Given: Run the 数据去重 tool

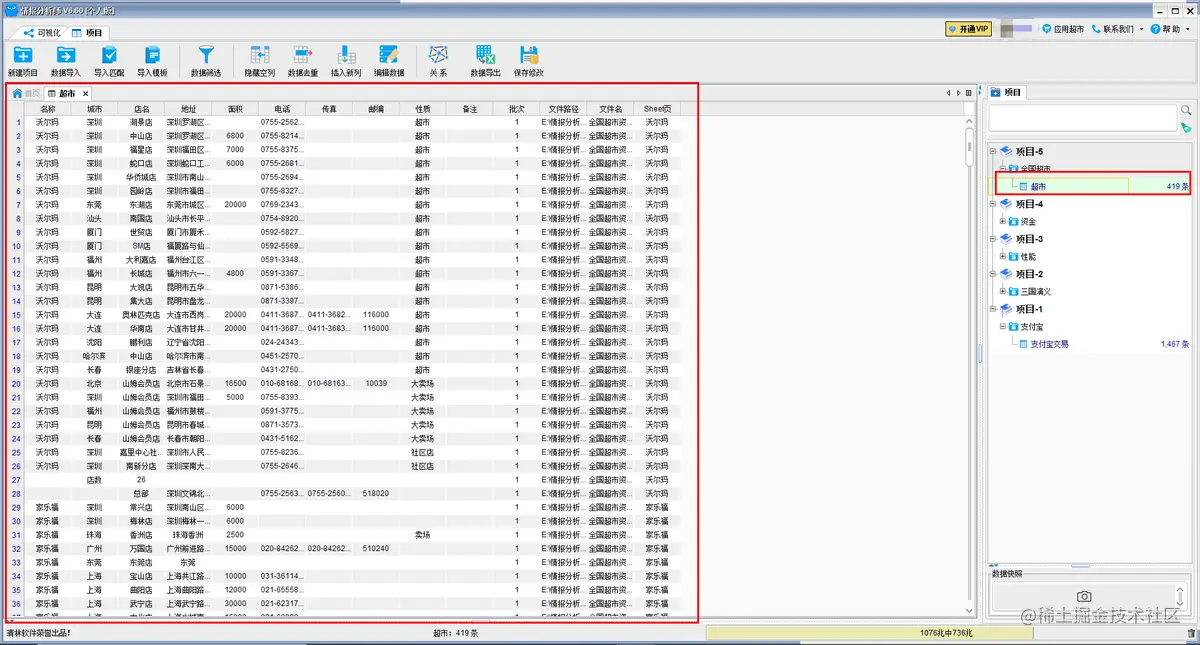Looking at the screenshot, I should coord(303,61).
